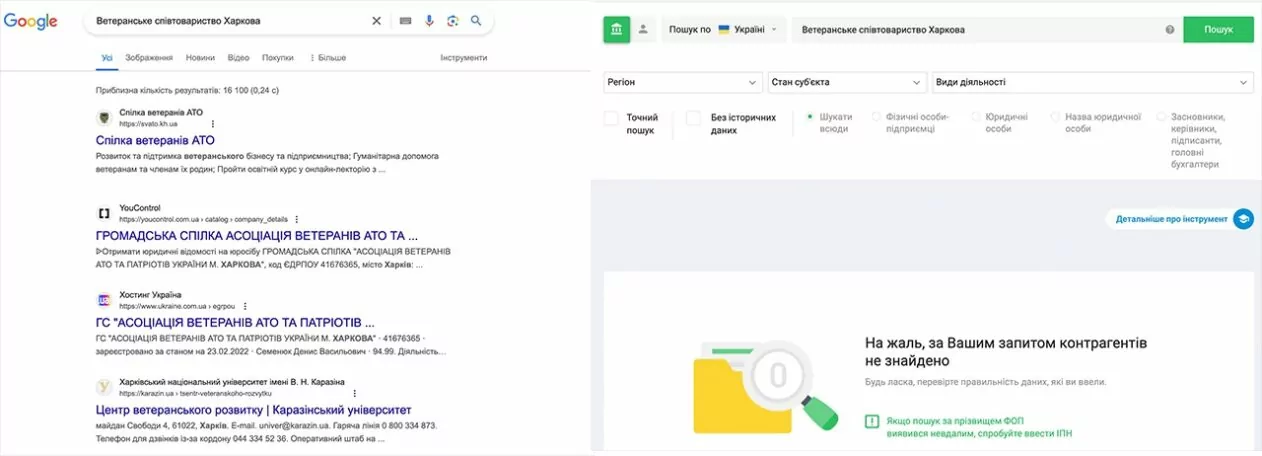Screen dimensions: 1262x456
Task: Open the Пошук по Україні country dropdown
Action: click(722, 30)
